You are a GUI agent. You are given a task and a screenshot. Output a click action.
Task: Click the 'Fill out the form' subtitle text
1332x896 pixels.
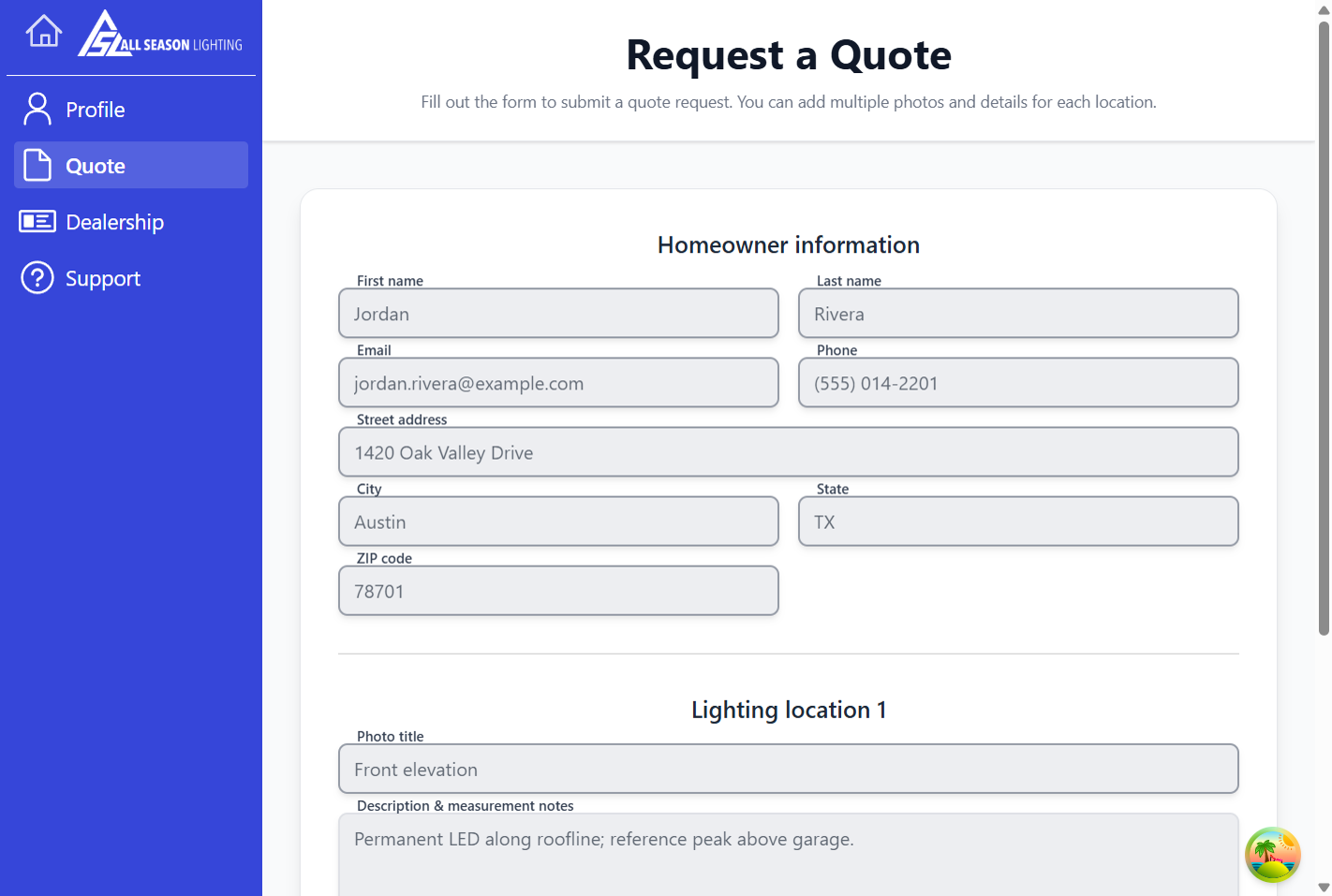[789, 102]
